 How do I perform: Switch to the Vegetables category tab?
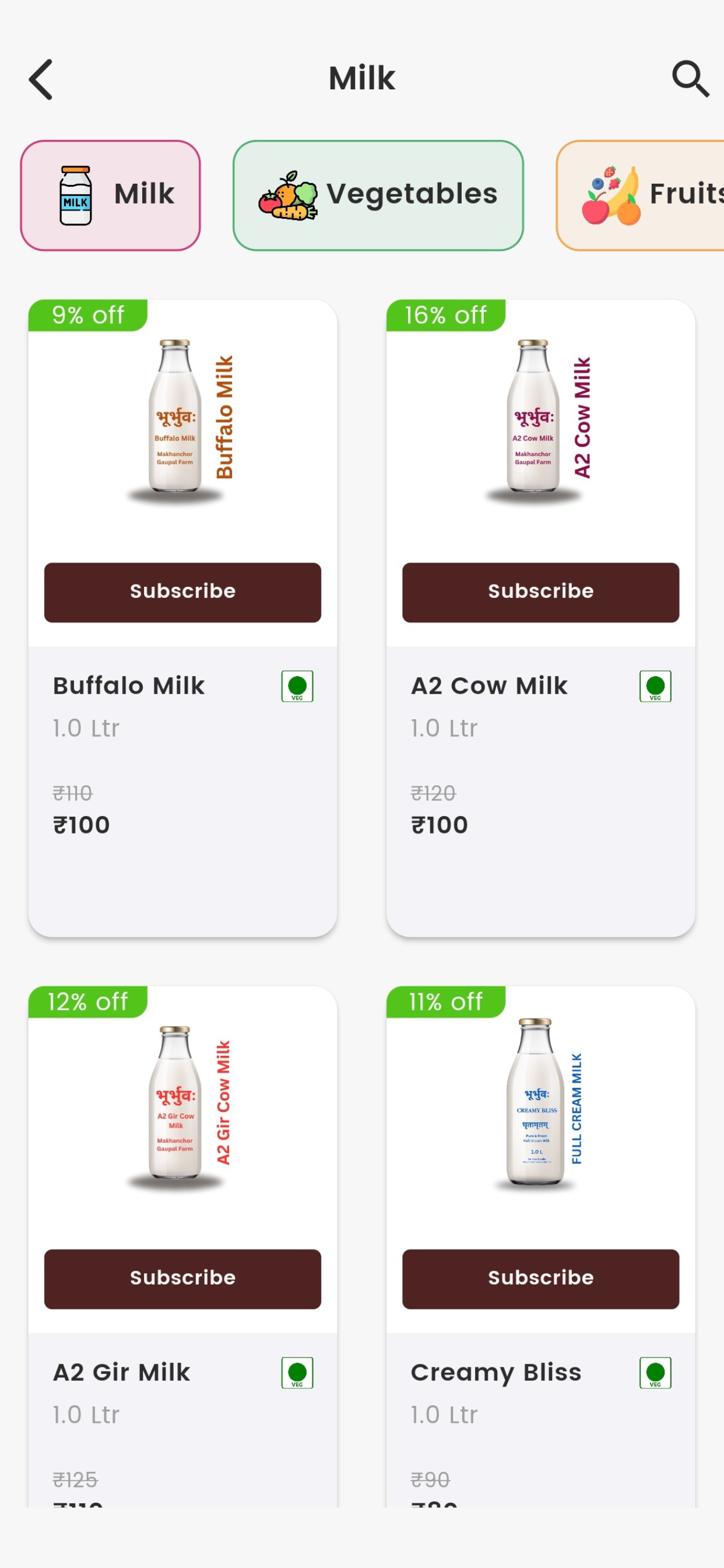point(378,195)
